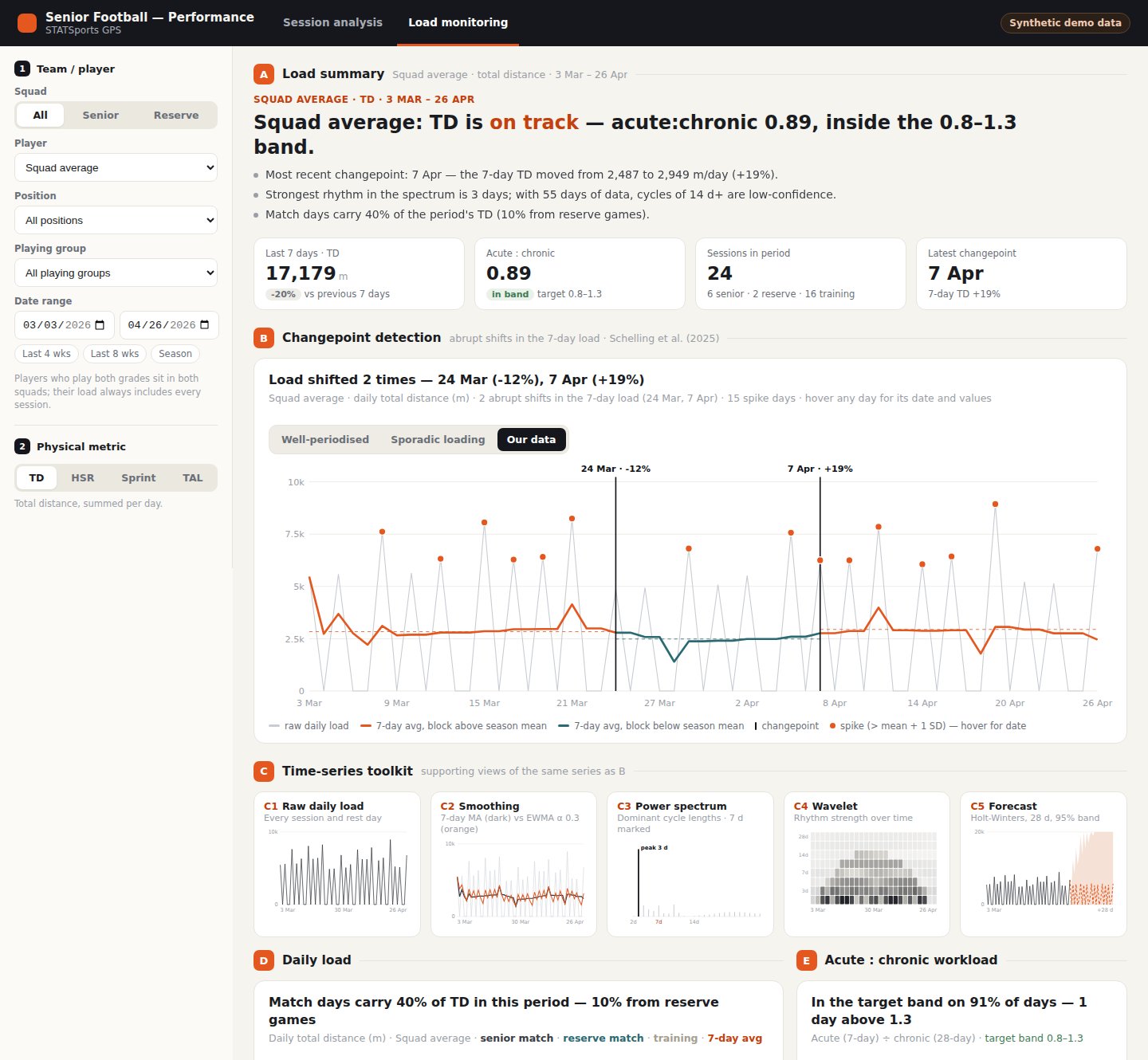Viewport: 1148px width, 1060px height.
Task: Open the C5 Forecast thumbnail
Action: click(x=1044, y=864)
